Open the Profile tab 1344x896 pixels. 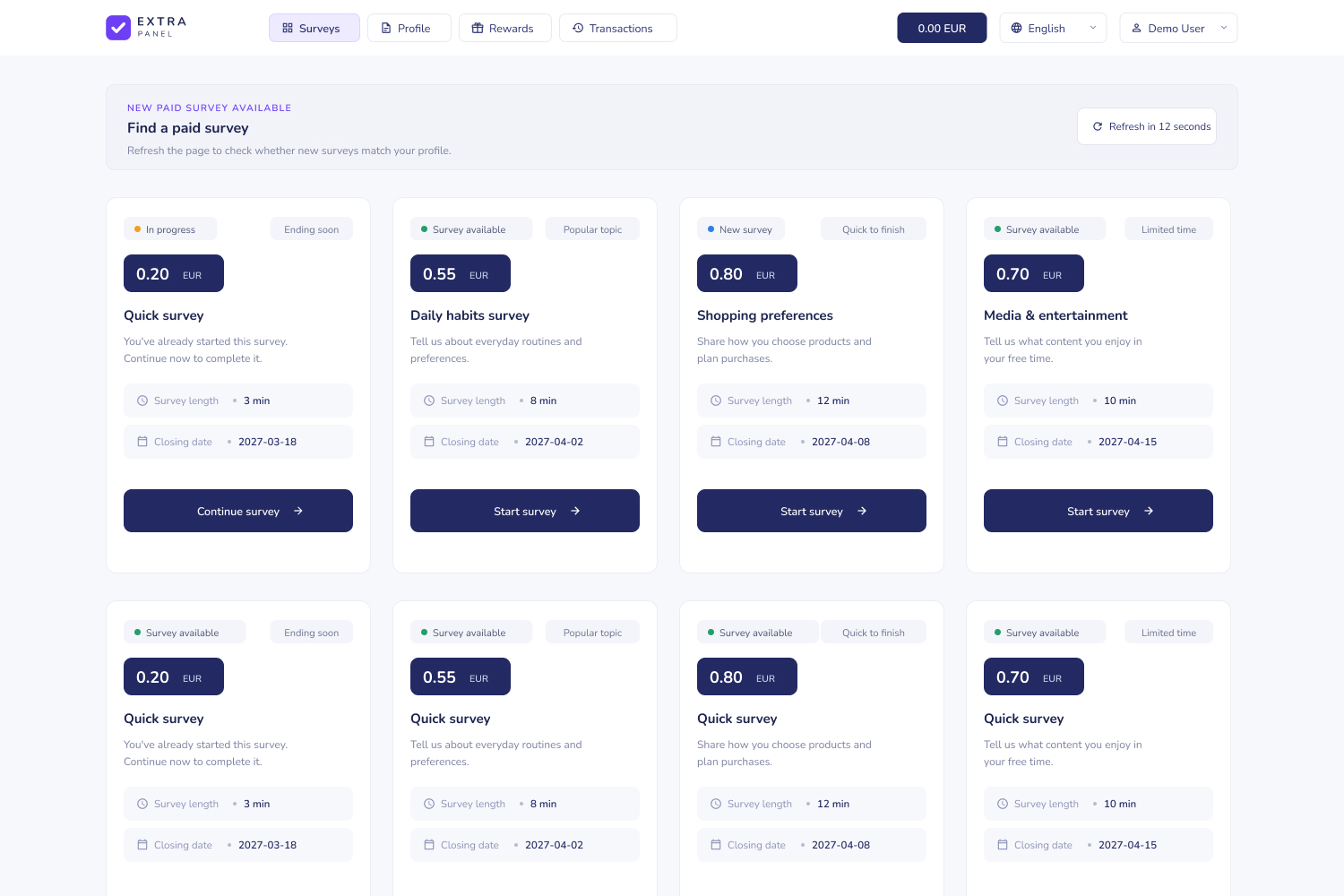pyautogui.click(x=409, y=28)
